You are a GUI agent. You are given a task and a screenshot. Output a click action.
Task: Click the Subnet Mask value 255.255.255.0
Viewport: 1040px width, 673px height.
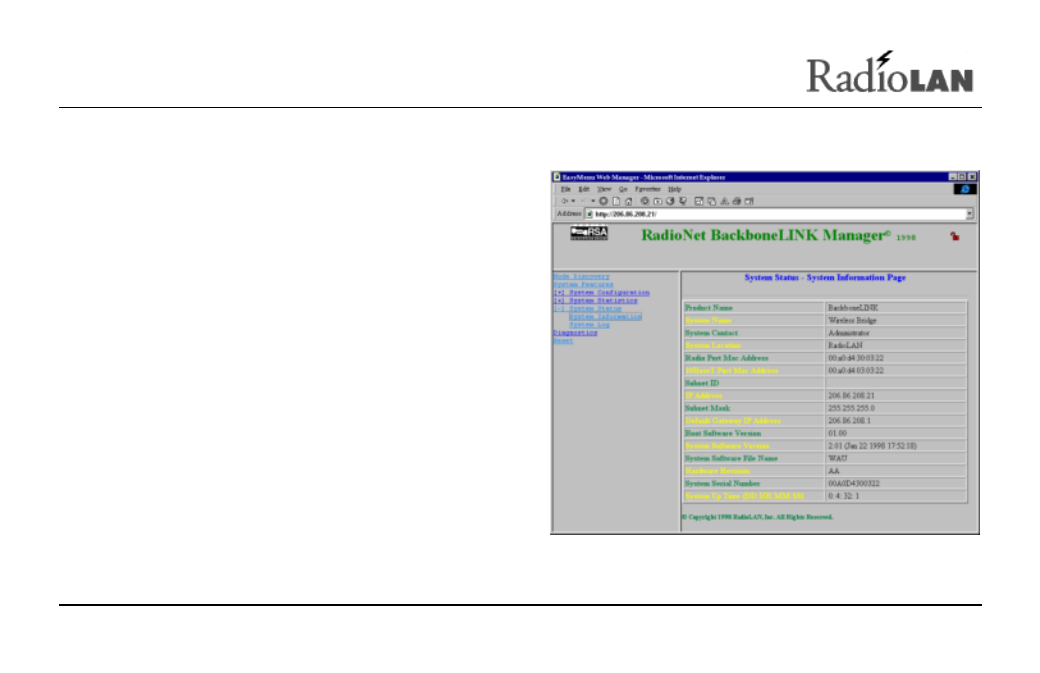pos(852,408)
